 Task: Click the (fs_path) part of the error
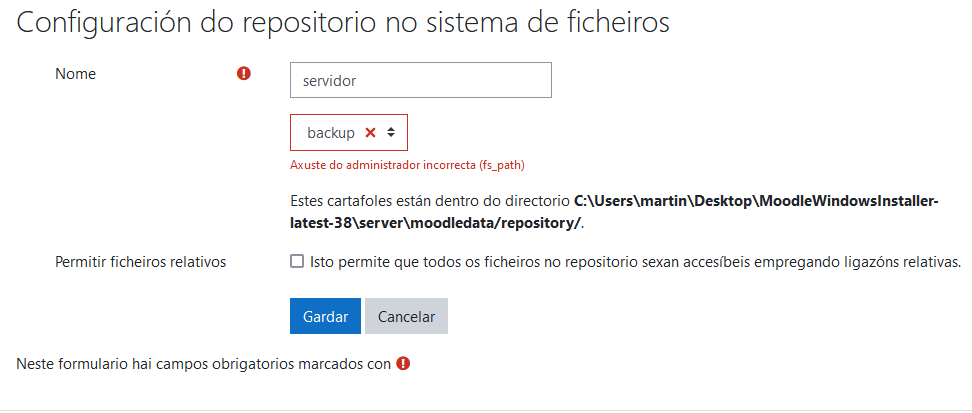pyautogui.click(x=503, y=165)
